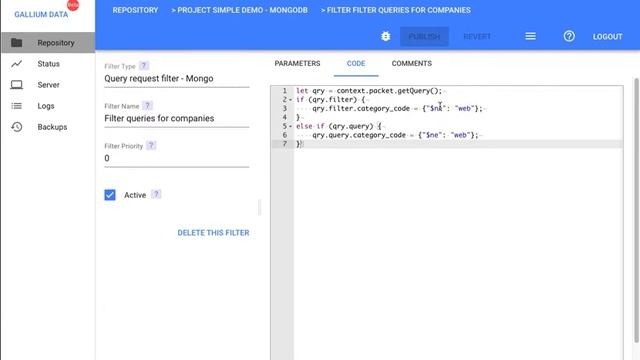Click the Gallium Data logo
640x360 pixels.
click(41, 14)
